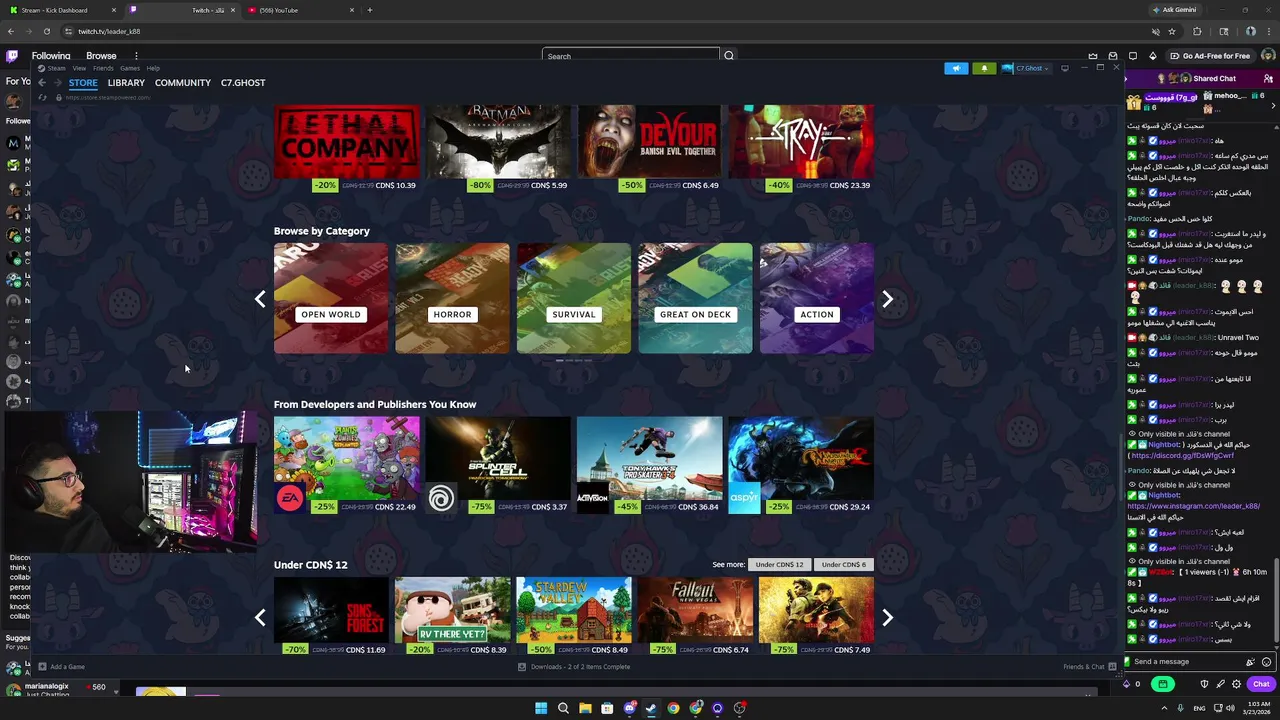This screenshot has height=720, width=1280.
Task: Open Twitch more options dots
Action: pyautogui.click(x=136, y=56)
